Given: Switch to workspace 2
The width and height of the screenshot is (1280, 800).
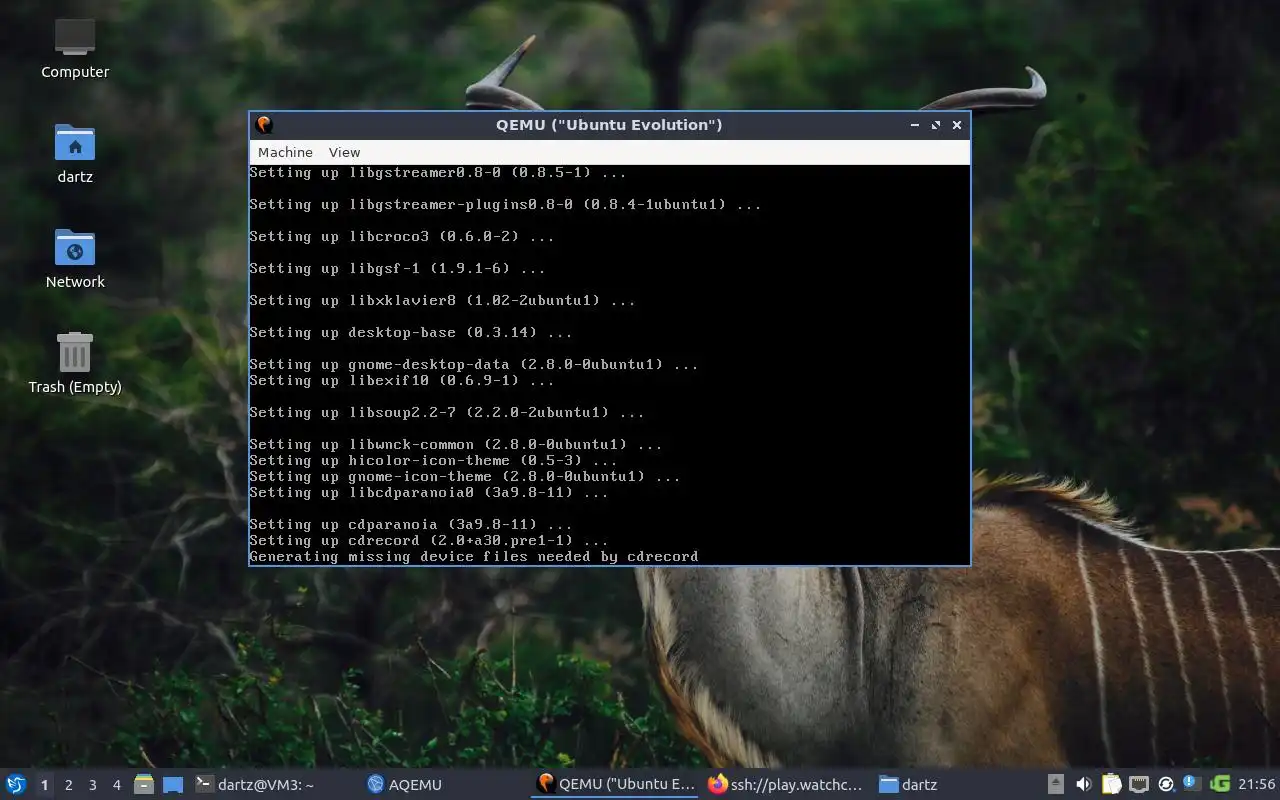Looking at the screenshot, I should click(x=68, y=785).
